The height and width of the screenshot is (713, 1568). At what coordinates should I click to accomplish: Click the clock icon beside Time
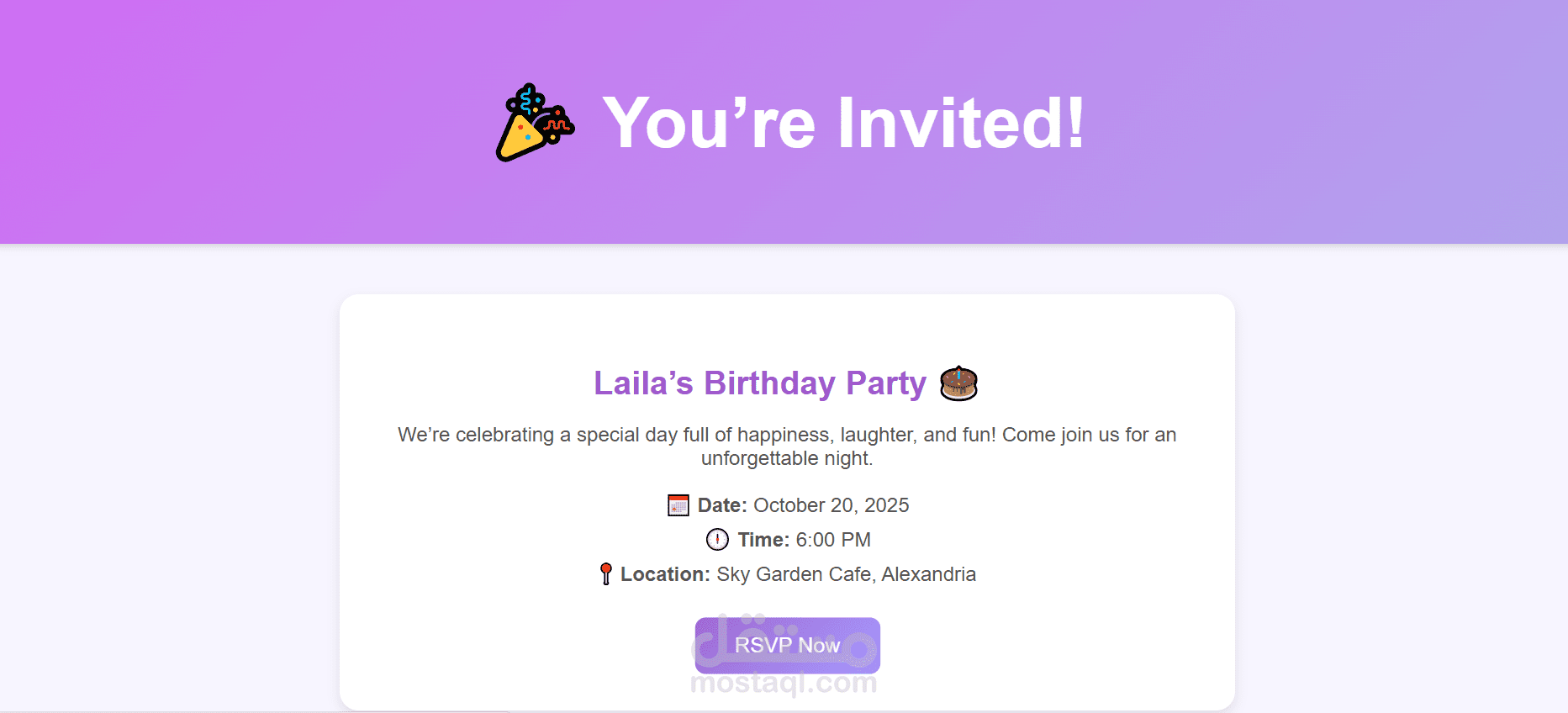pos(717,540)
